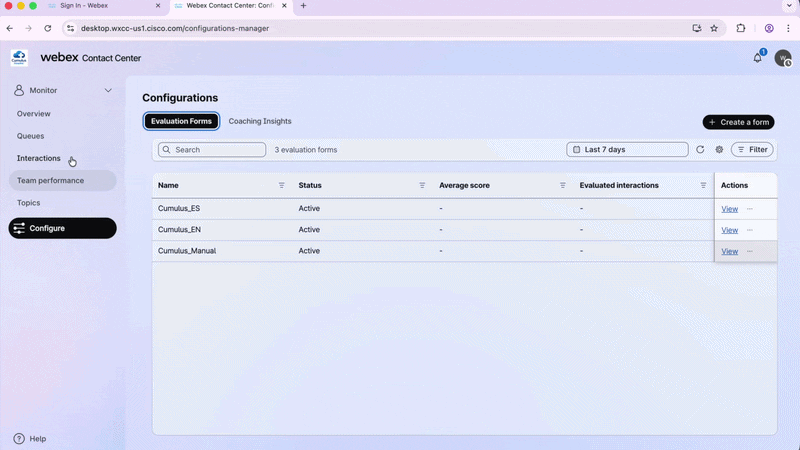This screenshot has height=450, width=800.
Task: Open table settings gear icon
Action: tap(719, 149)
